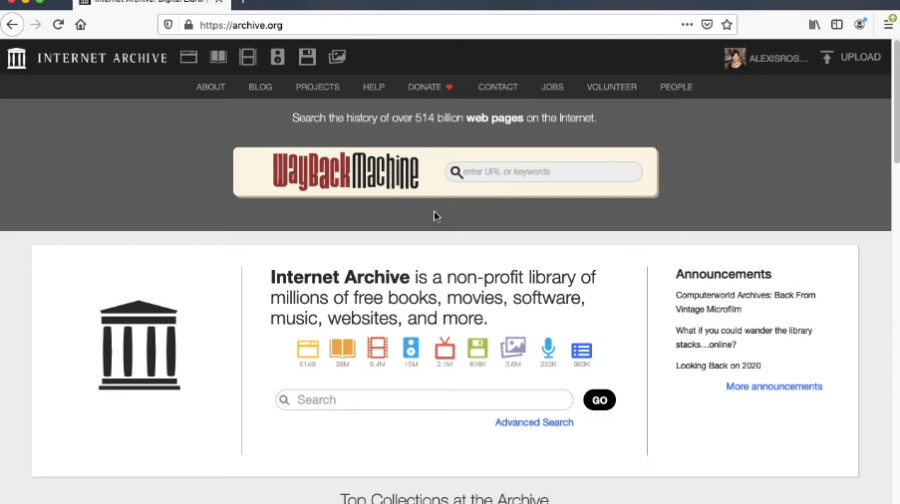Select the VOLUNTEER navigation item
Viewport: 900px width, 504px height.
[611, 87]
